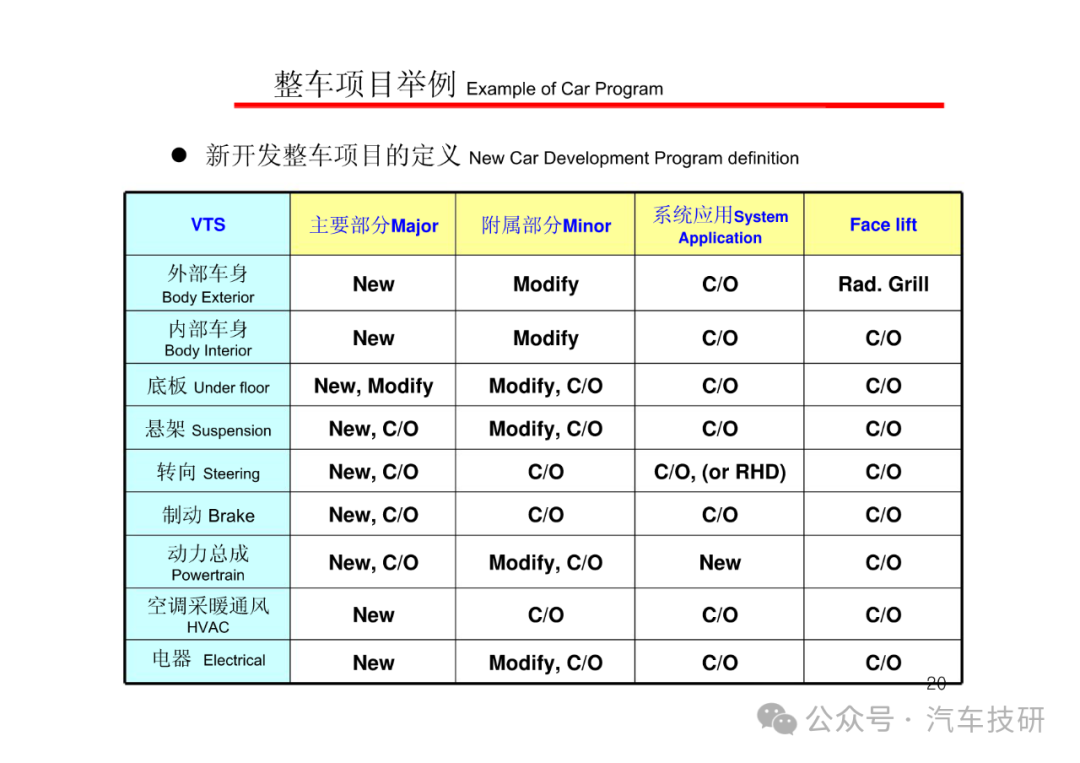Select "Modify" in Body Exterior Minor cell

(x=546, y=284)
